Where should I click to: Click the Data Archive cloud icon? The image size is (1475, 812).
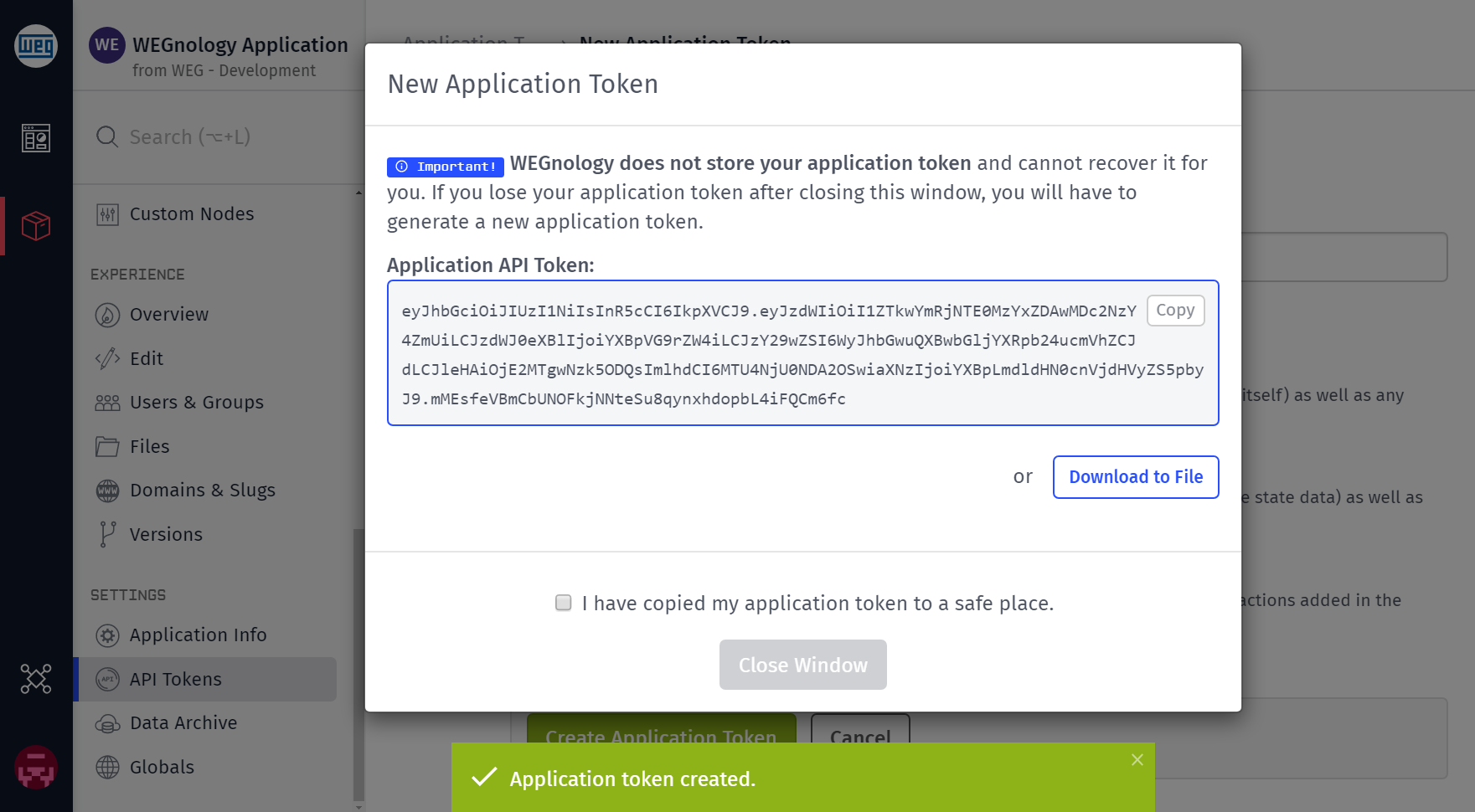(107, 723)
